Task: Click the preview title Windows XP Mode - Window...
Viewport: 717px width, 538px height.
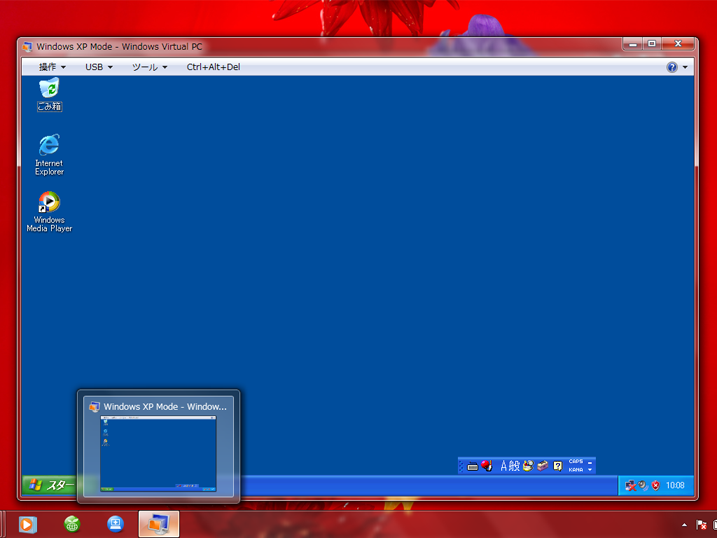Action: [165, 406]
